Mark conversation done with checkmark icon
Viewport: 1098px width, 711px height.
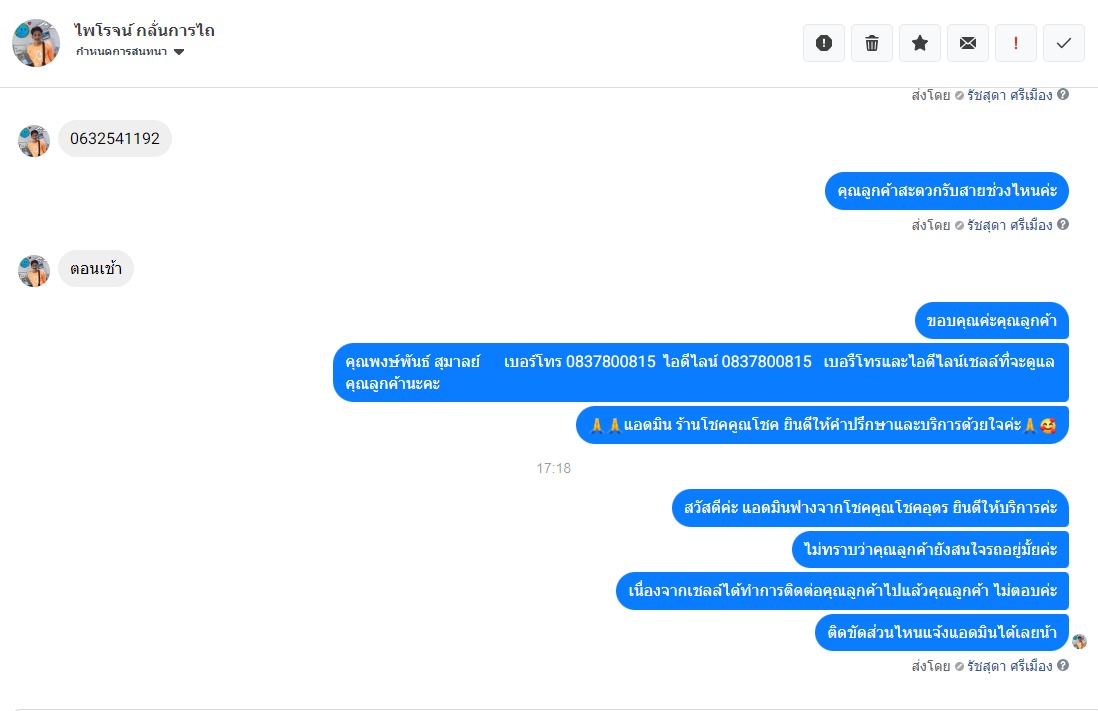click(1064, 43)
